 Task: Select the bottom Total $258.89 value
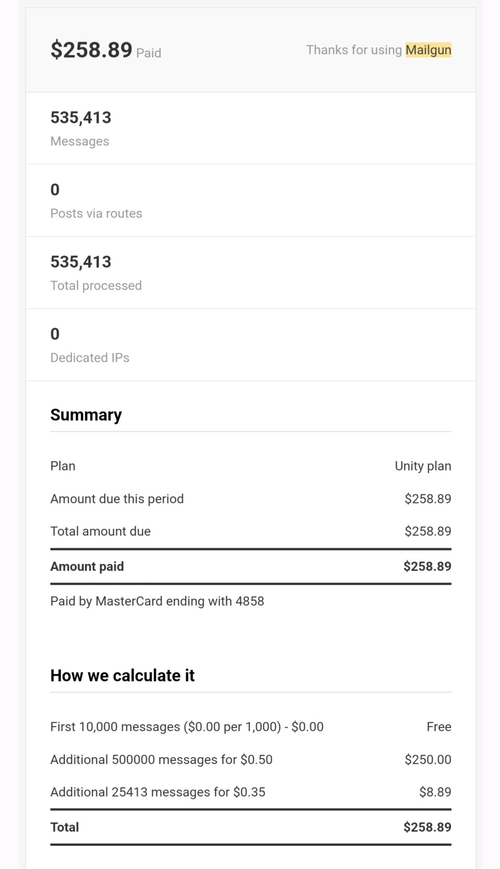(427, 827)
